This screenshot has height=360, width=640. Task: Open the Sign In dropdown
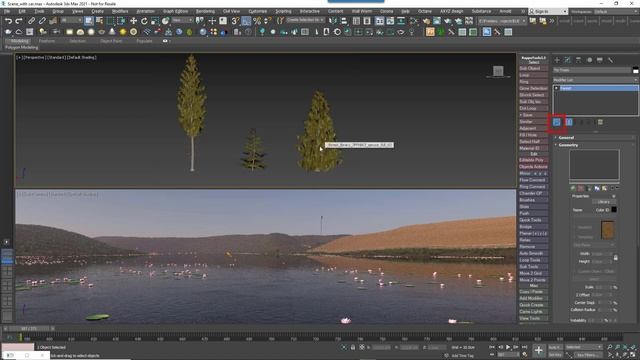[548, 11]
